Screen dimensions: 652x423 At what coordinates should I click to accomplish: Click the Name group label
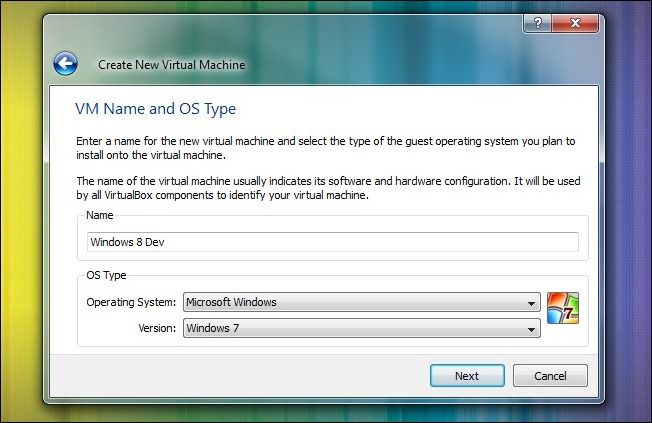(99, 215)
